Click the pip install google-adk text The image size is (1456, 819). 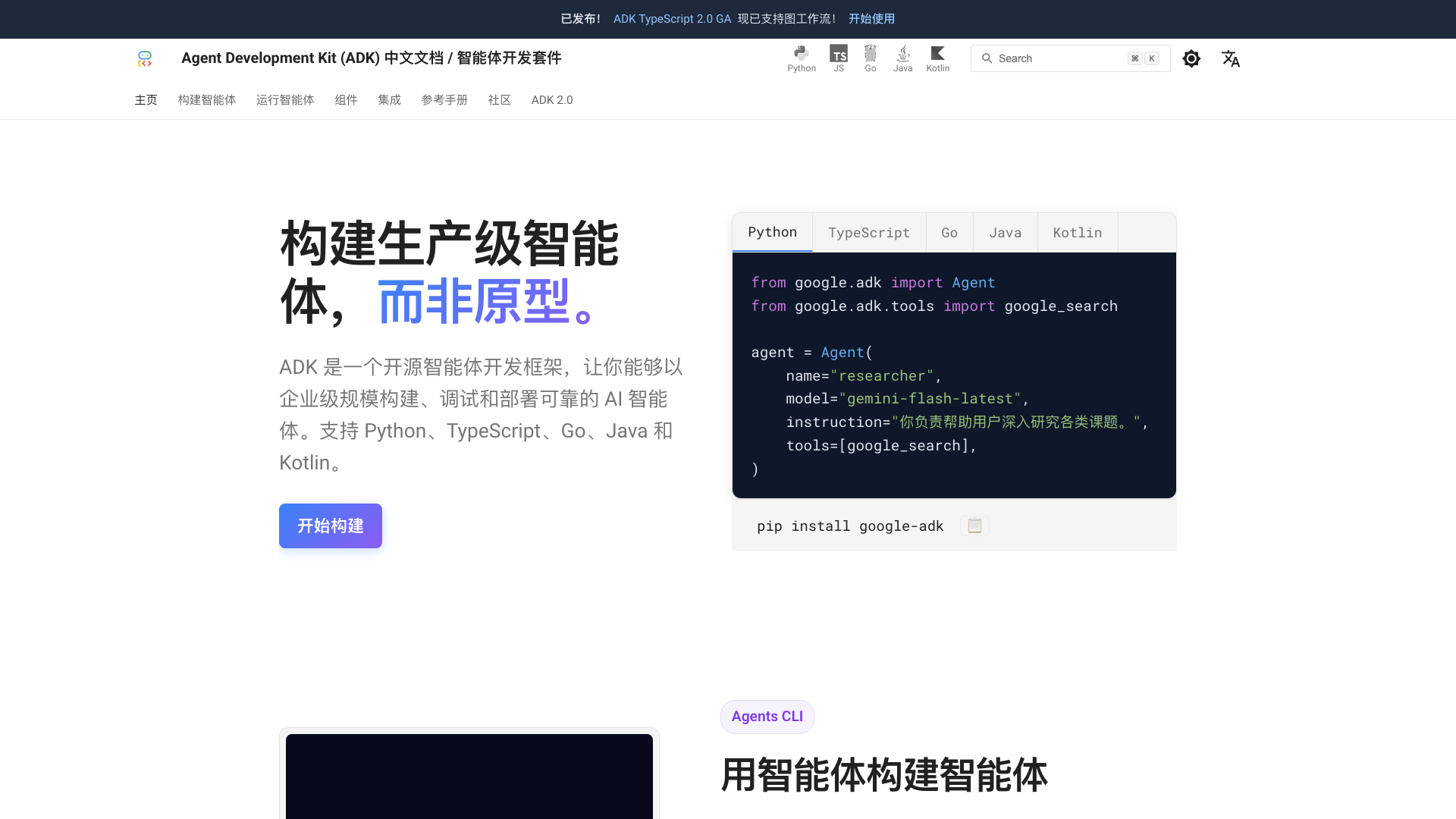coord(850,526)
